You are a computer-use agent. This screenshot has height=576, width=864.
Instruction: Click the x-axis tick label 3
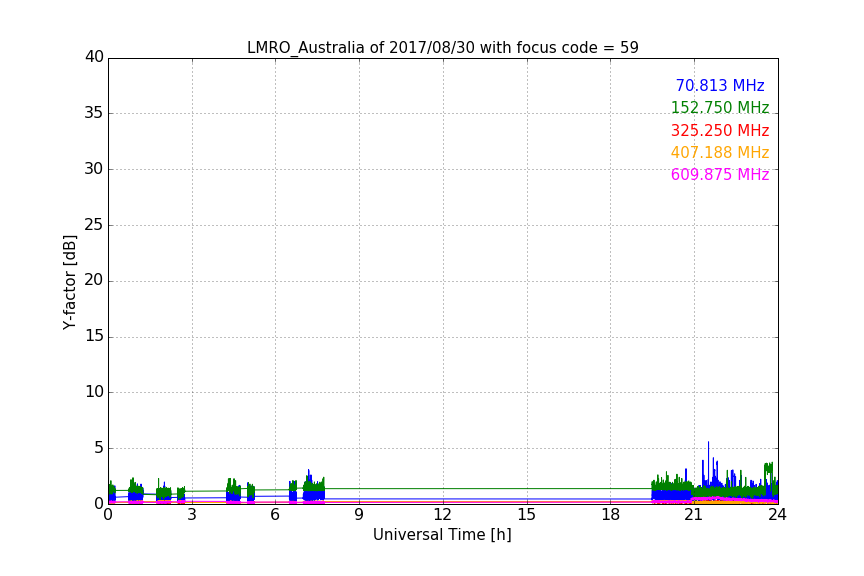(x=192, y=515)
